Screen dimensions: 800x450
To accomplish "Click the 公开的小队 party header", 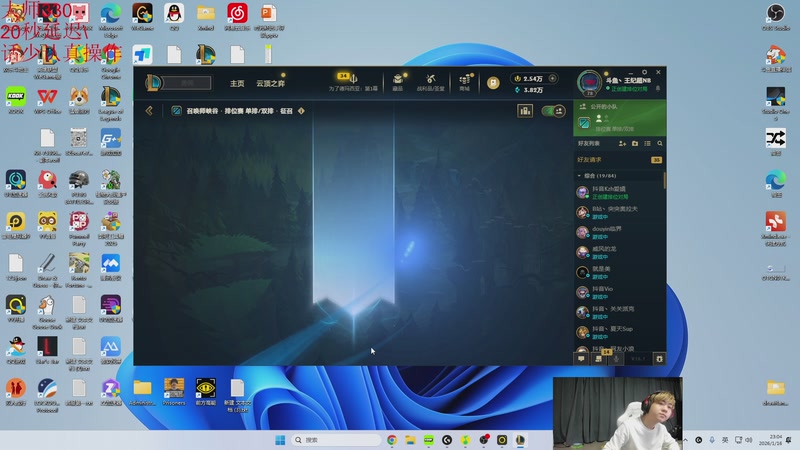I will (x=604, y=107).
